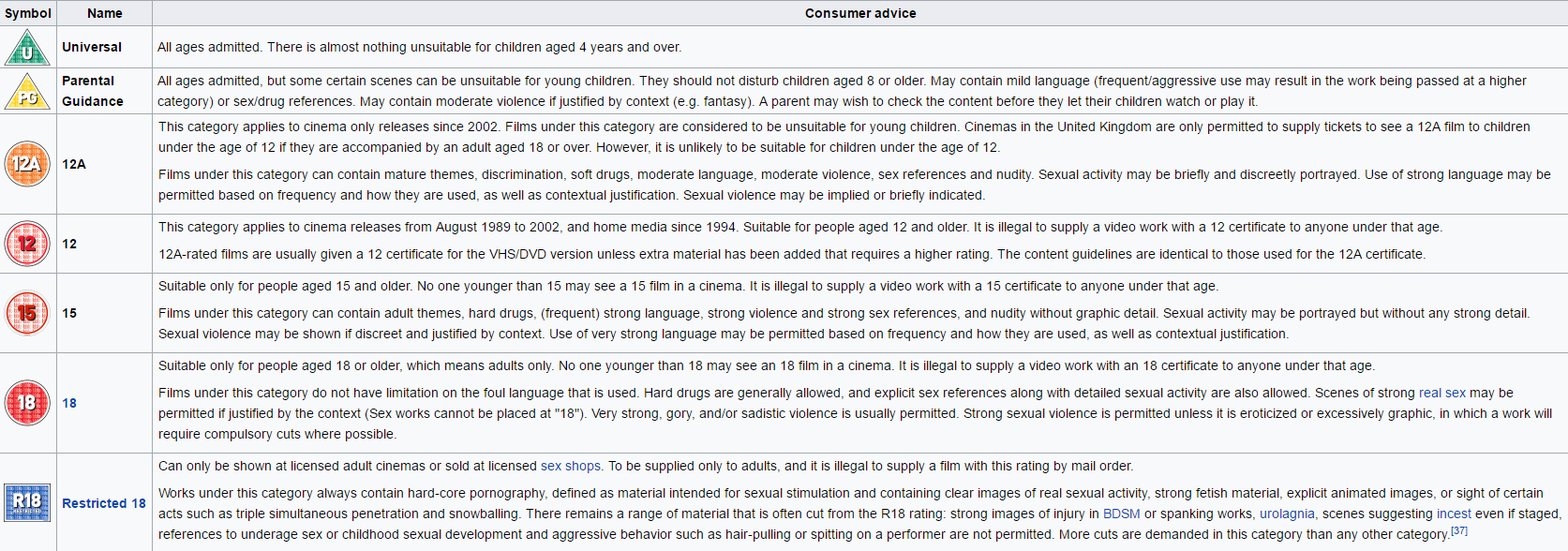1568x551 pixels.
Task: Select the Parental Guidance name cell
Action: [105, 91]
